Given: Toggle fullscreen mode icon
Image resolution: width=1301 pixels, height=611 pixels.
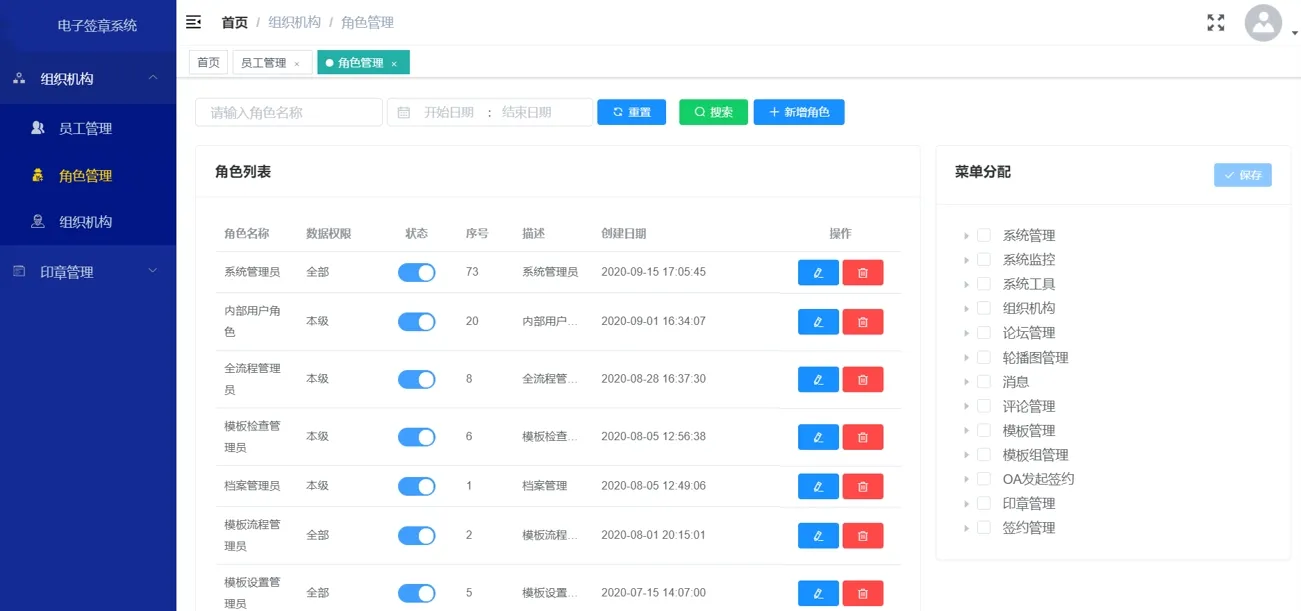Looking at the screenshot, I should [x=1216, y=23].
